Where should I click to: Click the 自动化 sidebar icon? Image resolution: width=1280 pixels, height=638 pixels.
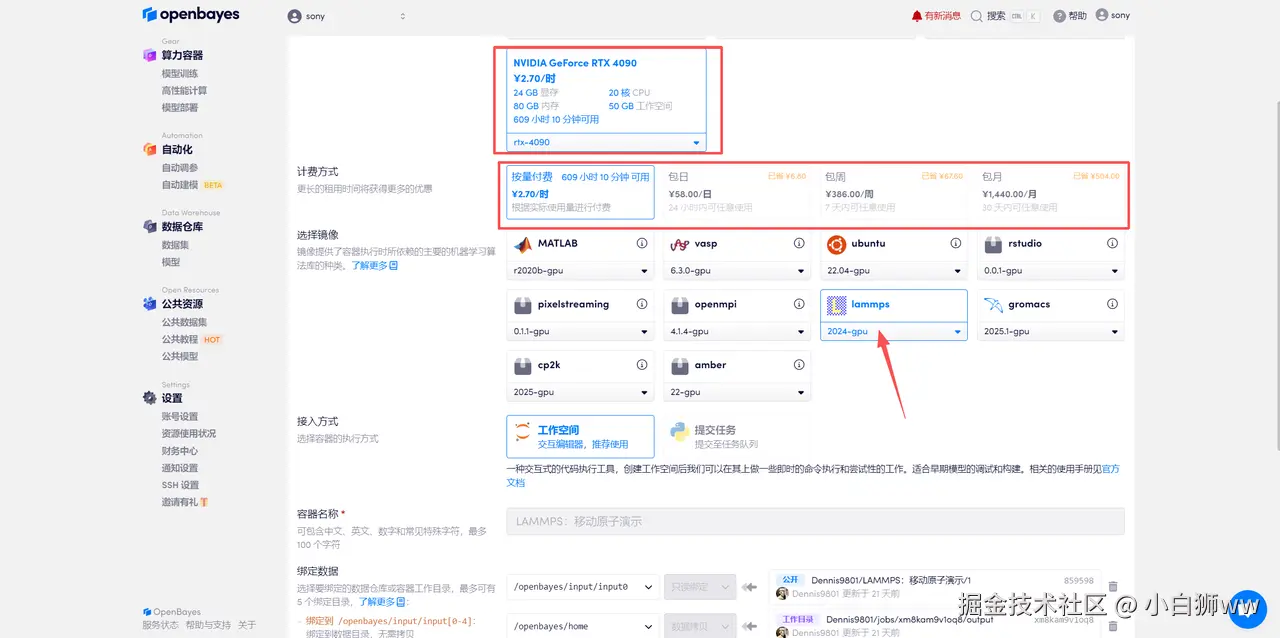(x=150, y=150)
